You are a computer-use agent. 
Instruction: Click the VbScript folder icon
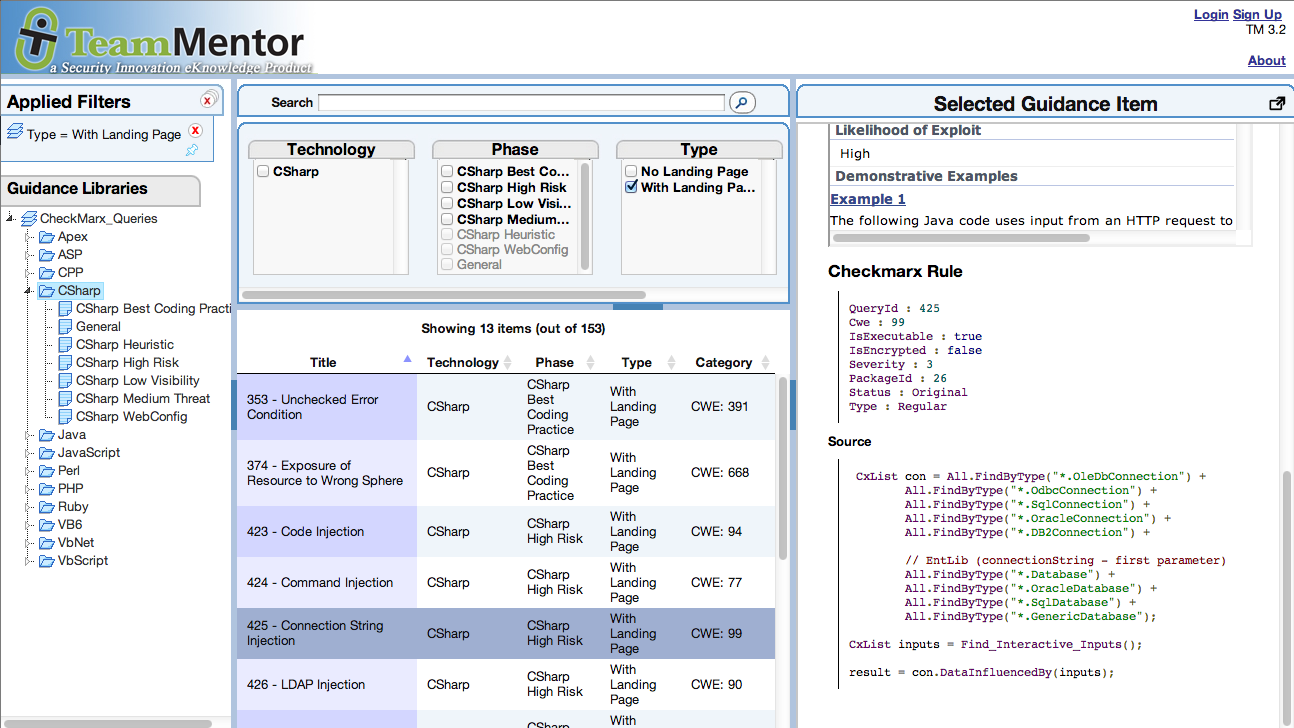(x=47, y=561)
